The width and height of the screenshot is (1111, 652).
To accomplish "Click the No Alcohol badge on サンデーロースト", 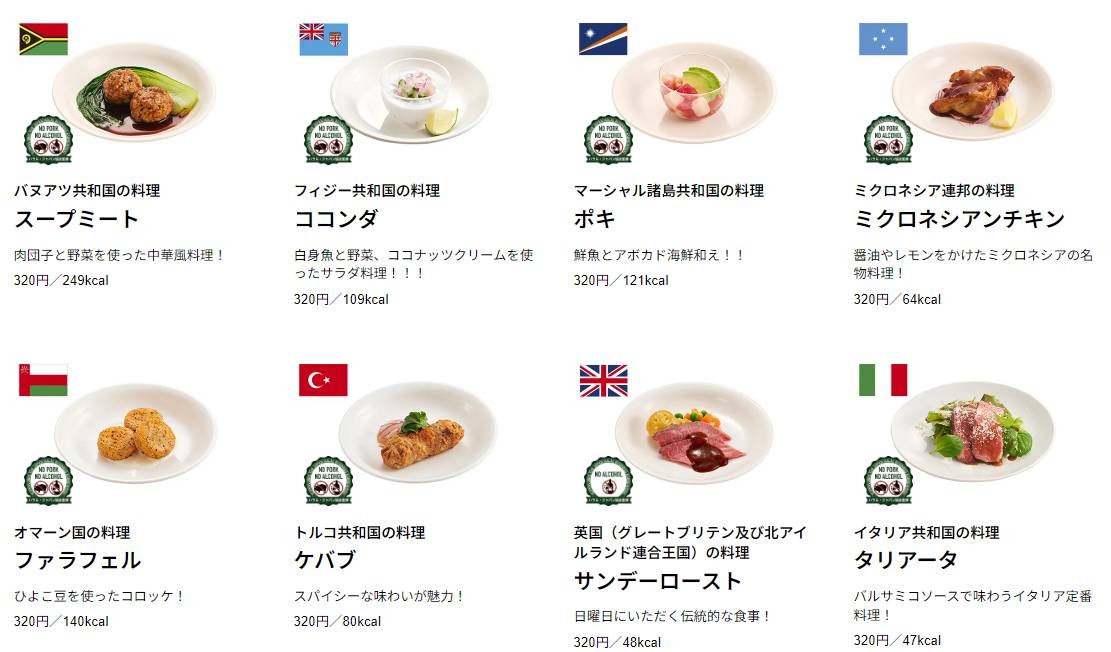I will click(x=608, y=480).
